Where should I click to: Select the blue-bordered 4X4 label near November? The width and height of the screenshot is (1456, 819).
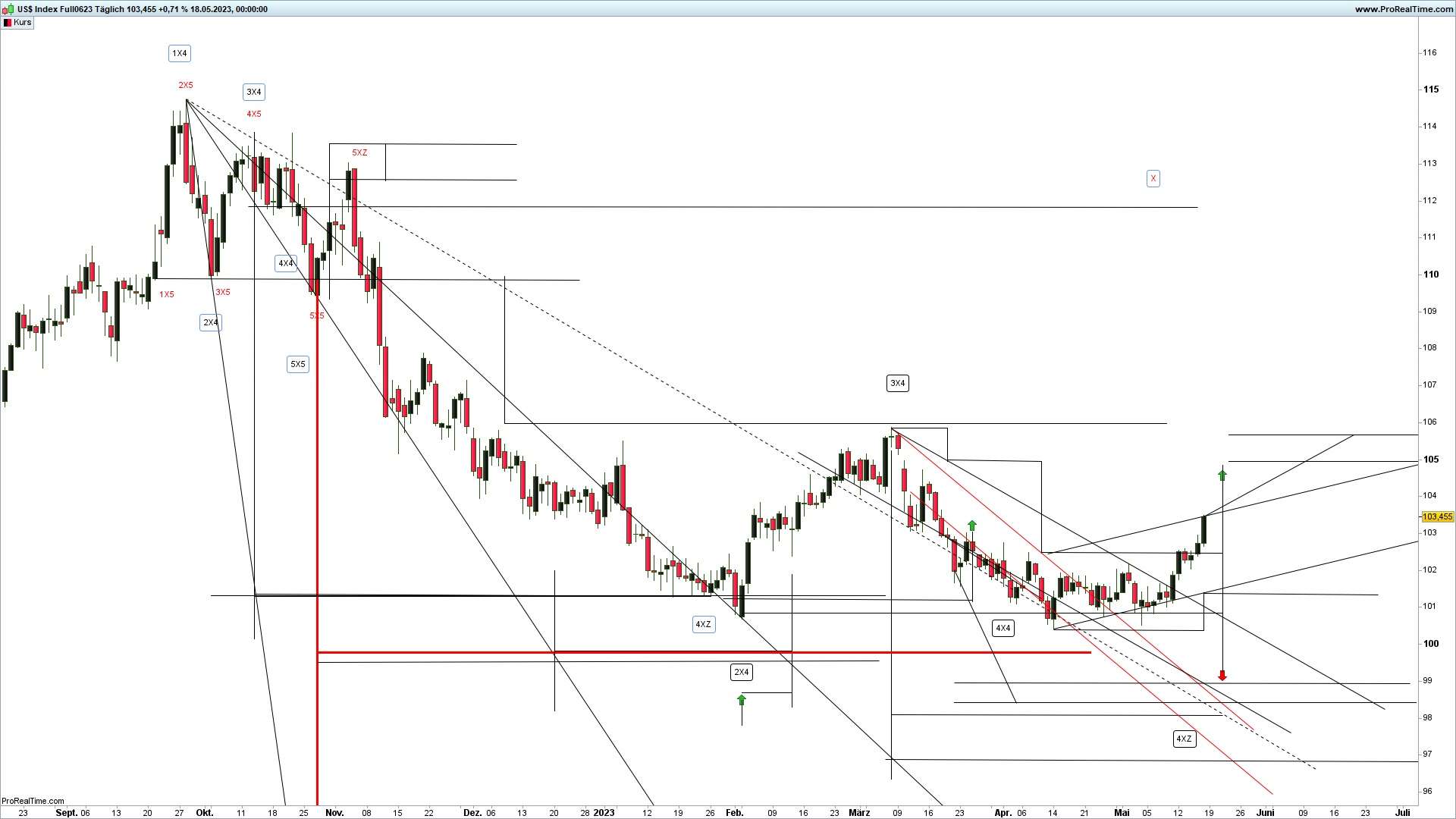coord(286,263)
